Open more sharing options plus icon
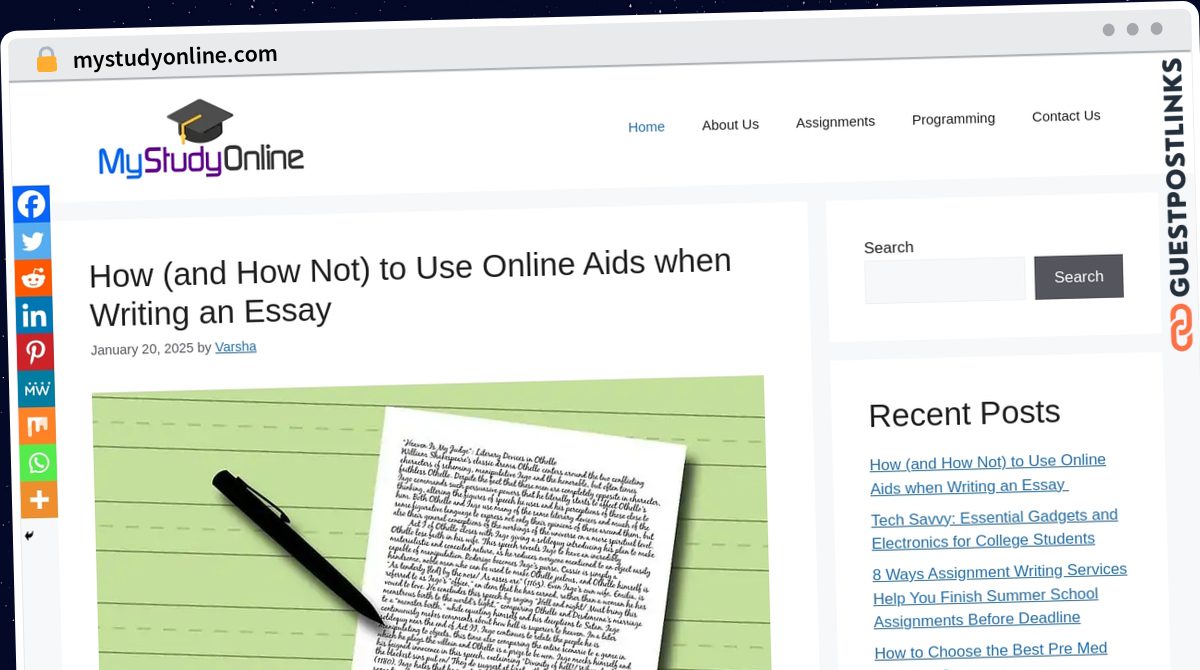Viewport: 1200px width, 670px height. (40, 500)
